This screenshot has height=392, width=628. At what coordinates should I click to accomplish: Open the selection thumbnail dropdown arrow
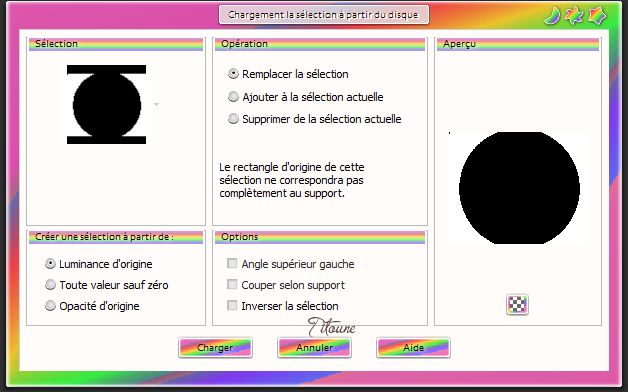[x=157, y=104]
